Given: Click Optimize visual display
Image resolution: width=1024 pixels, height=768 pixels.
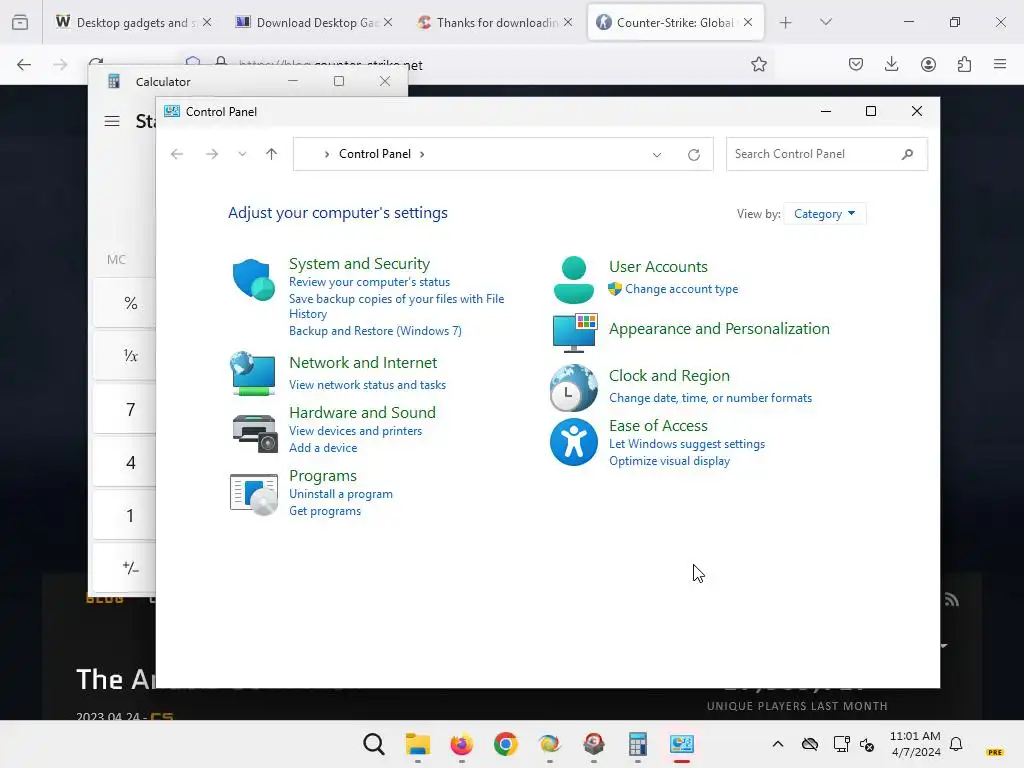Looking at the screenshot, I should (669, 460).
